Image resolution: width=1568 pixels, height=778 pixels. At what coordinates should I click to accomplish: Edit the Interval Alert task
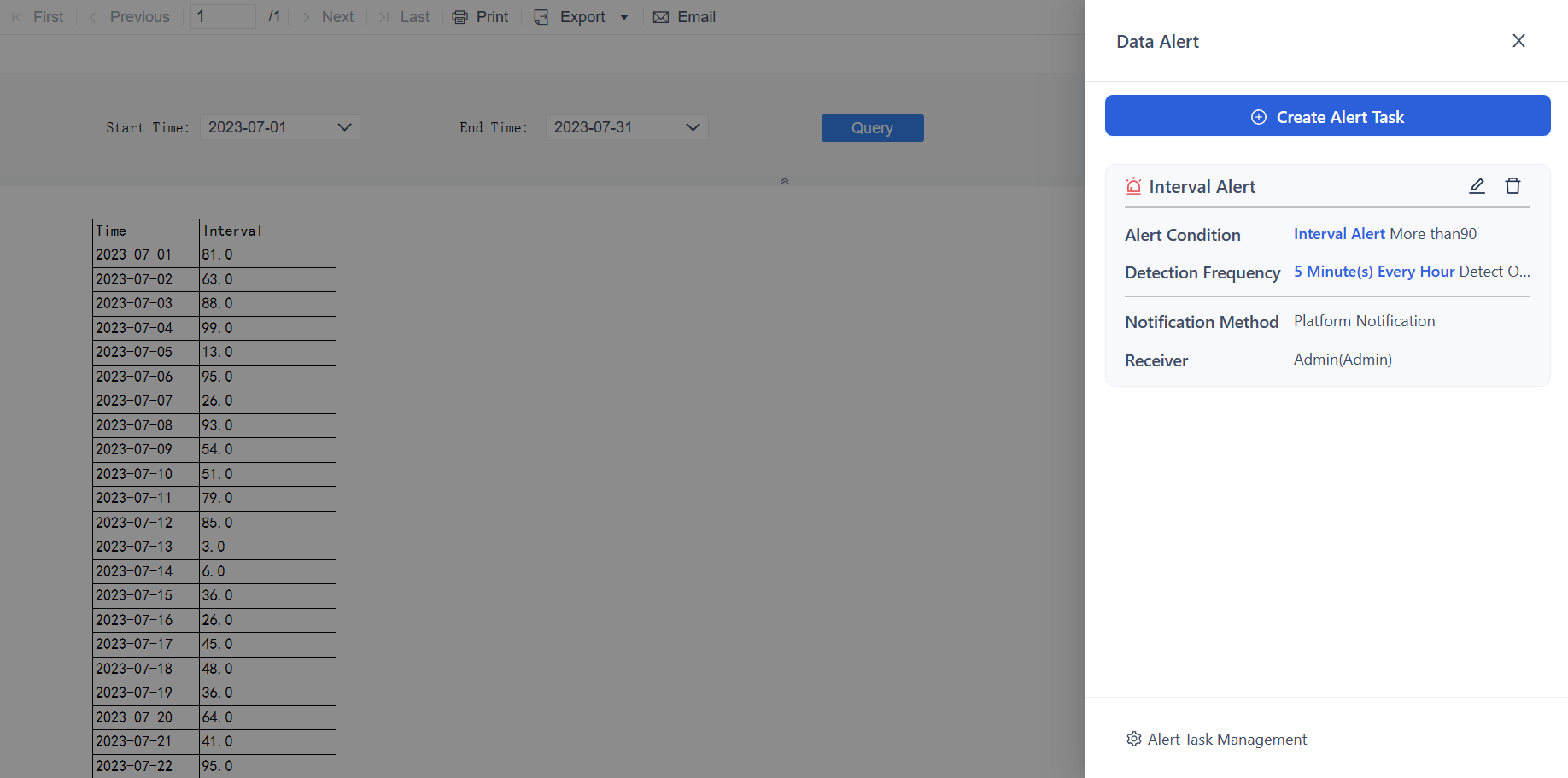click(1477, 185)
